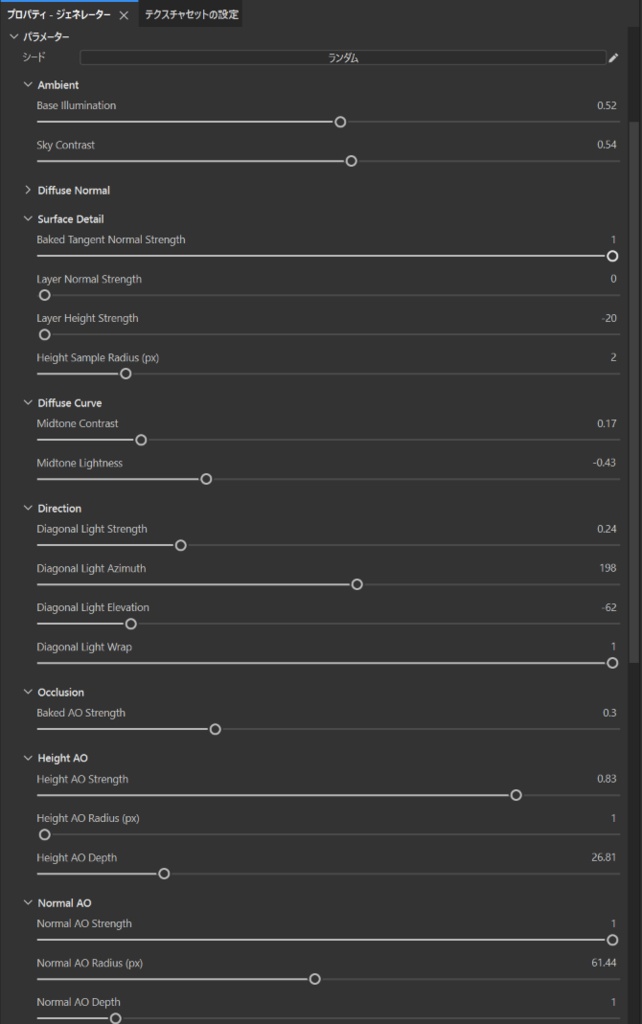Click the Height Sample Radius value 2
Viewport: 642px width, 1024px height.
tap(613, 357)
